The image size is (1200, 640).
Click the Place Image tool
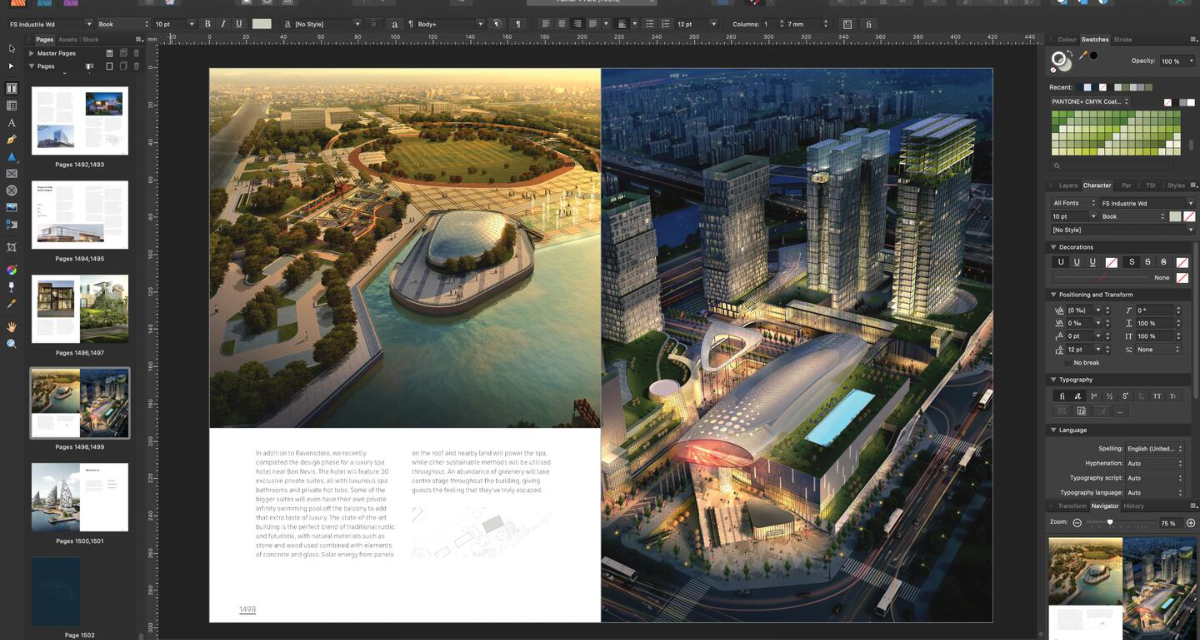12,208
